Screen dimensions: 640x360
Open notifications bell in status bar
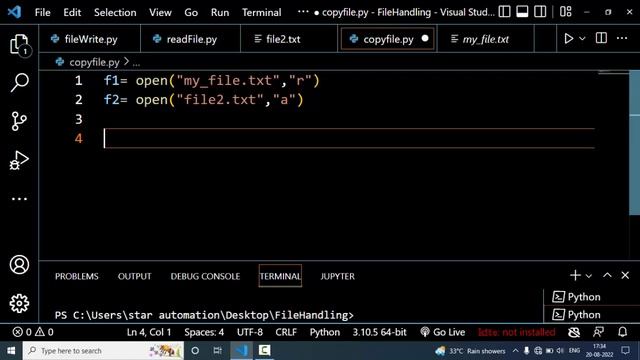pos(622,332)
